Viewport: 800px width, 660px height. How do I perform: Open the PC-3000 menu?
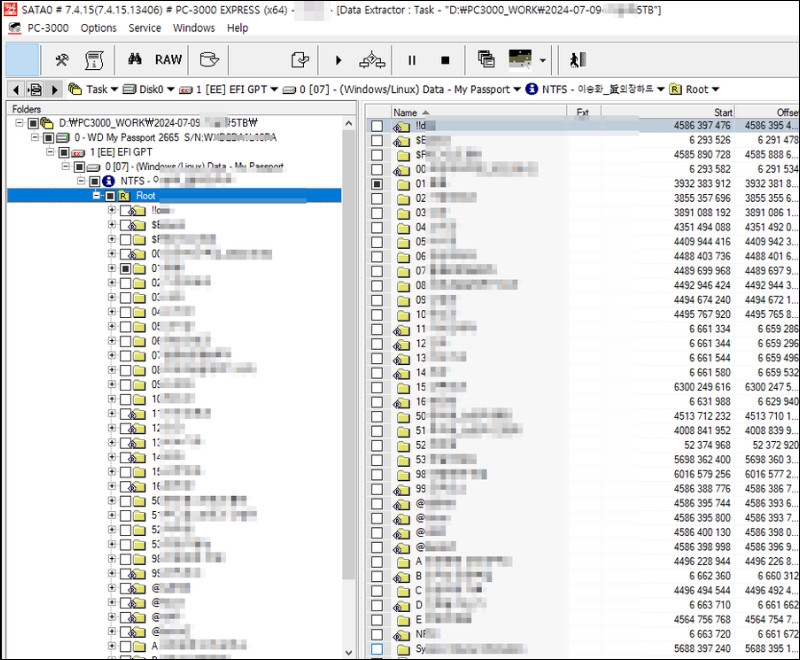coord(48,28)
